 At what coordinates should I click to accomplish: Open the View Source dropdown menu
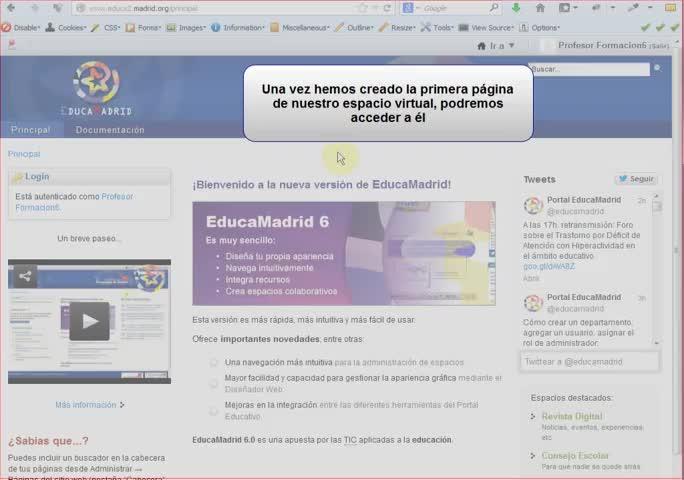[x=486, y=27]
